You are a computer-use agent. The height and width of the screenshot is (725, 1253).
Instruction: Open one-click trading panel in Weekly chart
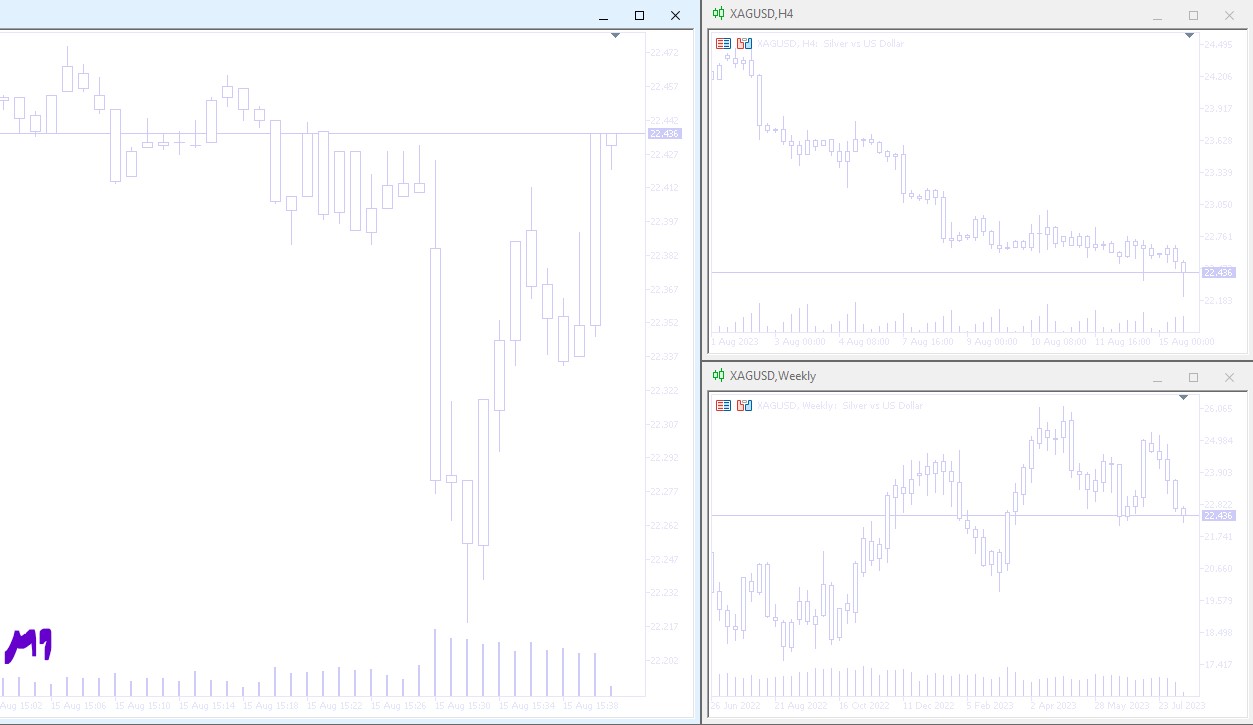pos(723,405)
